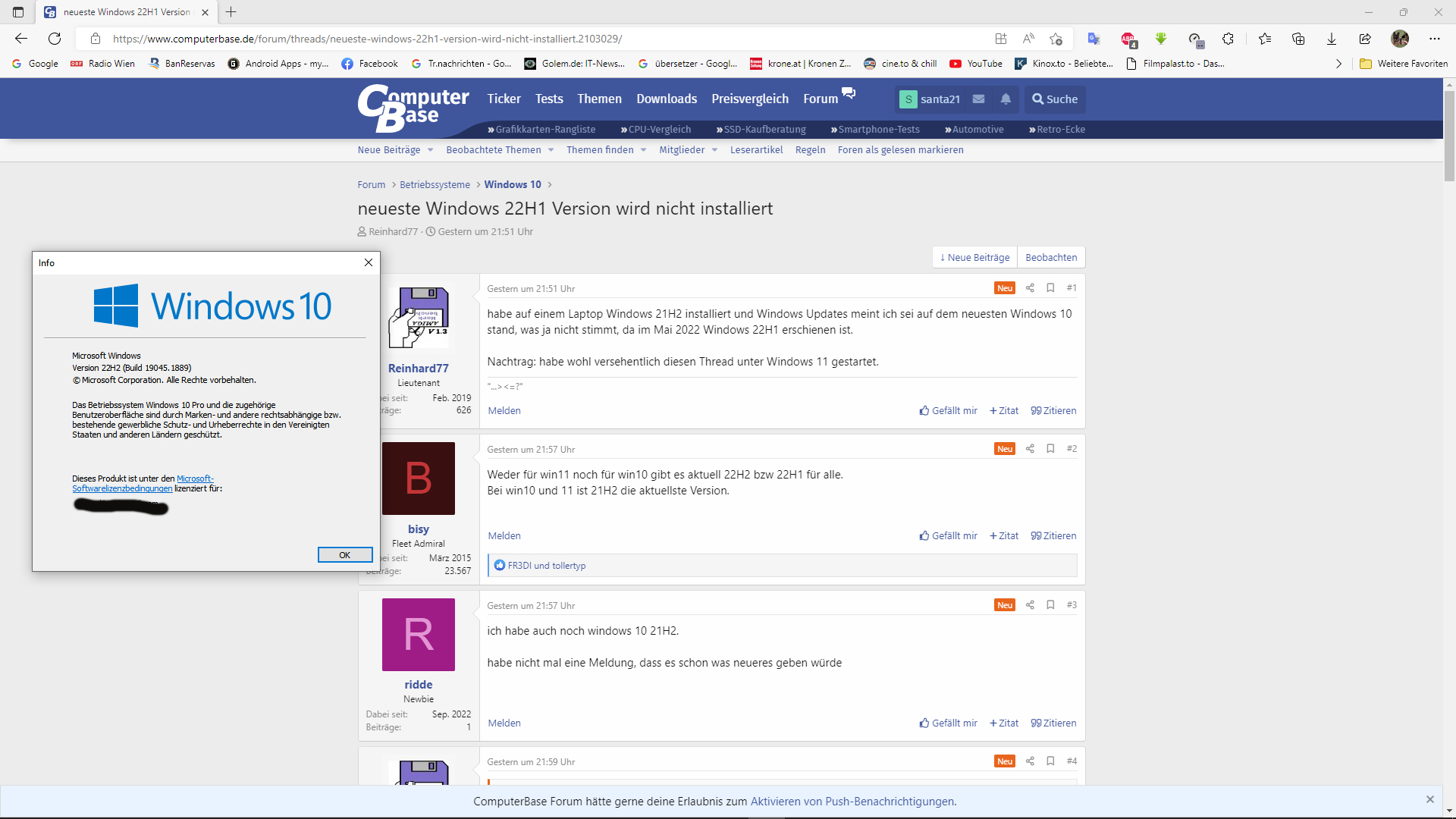Screen dimensions: 1456x819
Task: Open the Preisvergleich navigation item
Action: coord(749,99)
